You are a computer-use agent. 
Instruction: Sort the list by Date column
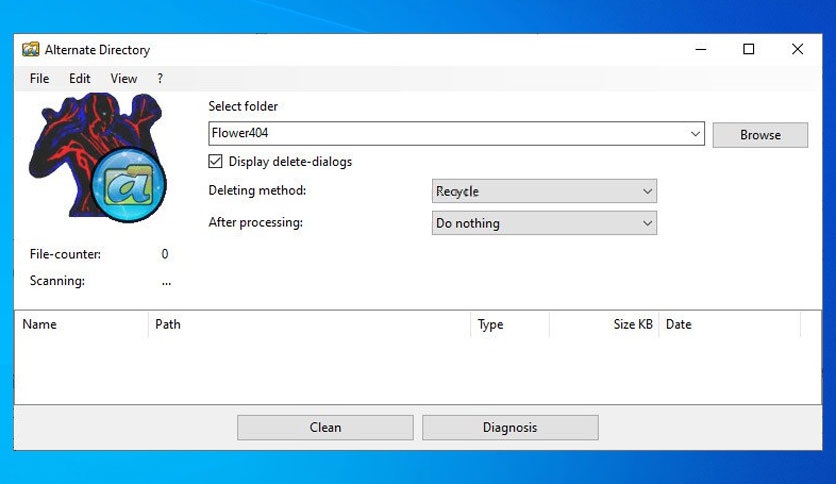(x=729, y=324)
